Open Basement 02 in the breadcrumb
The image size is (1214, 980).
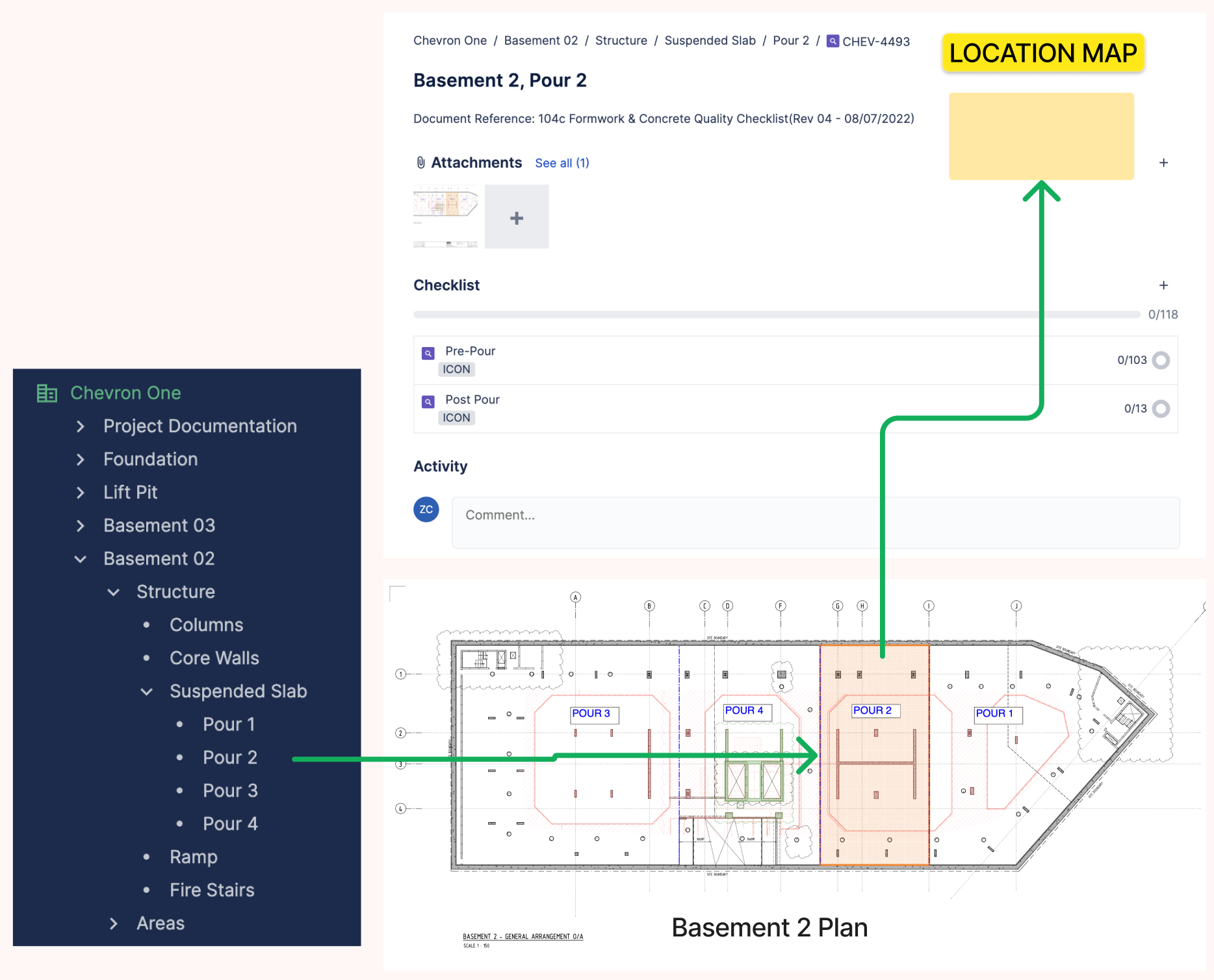coord(541,40)
